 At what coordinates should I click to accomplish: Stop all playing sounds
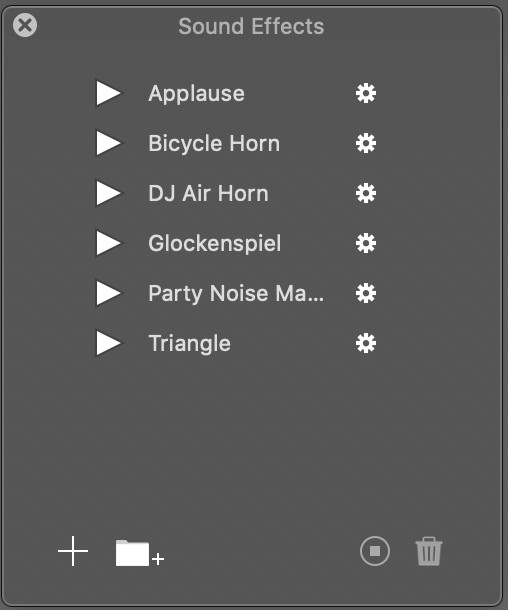tap(375, 551)
